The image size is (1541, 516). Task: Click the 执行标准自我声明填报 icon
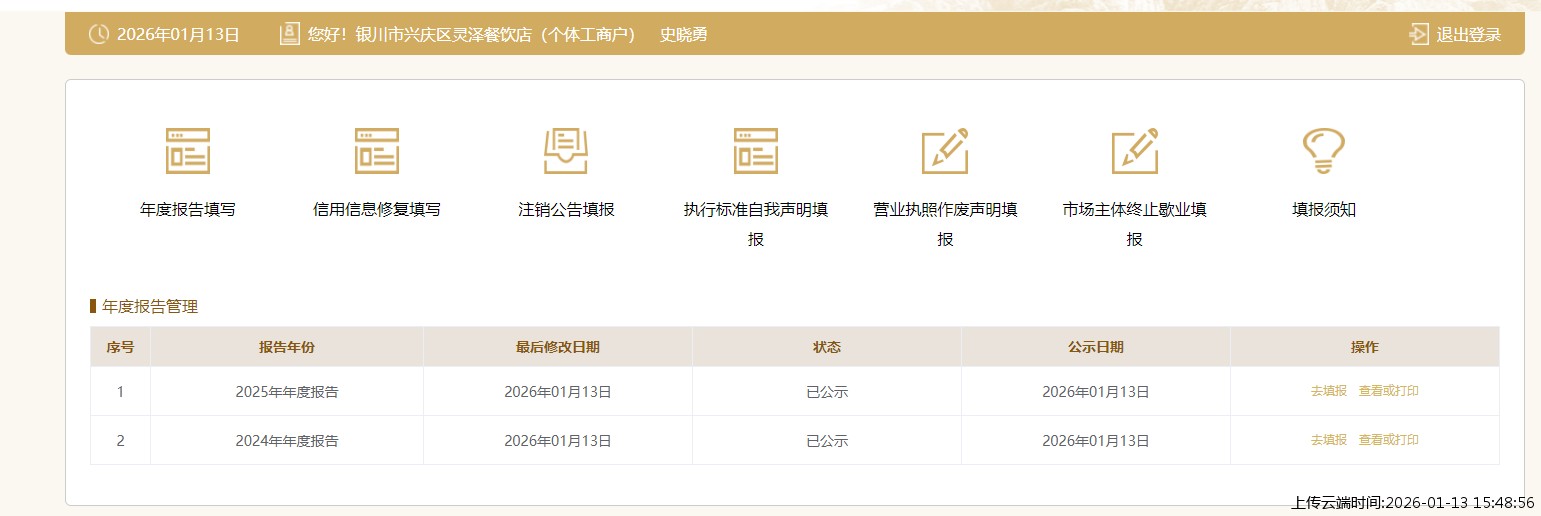(755, 151)
